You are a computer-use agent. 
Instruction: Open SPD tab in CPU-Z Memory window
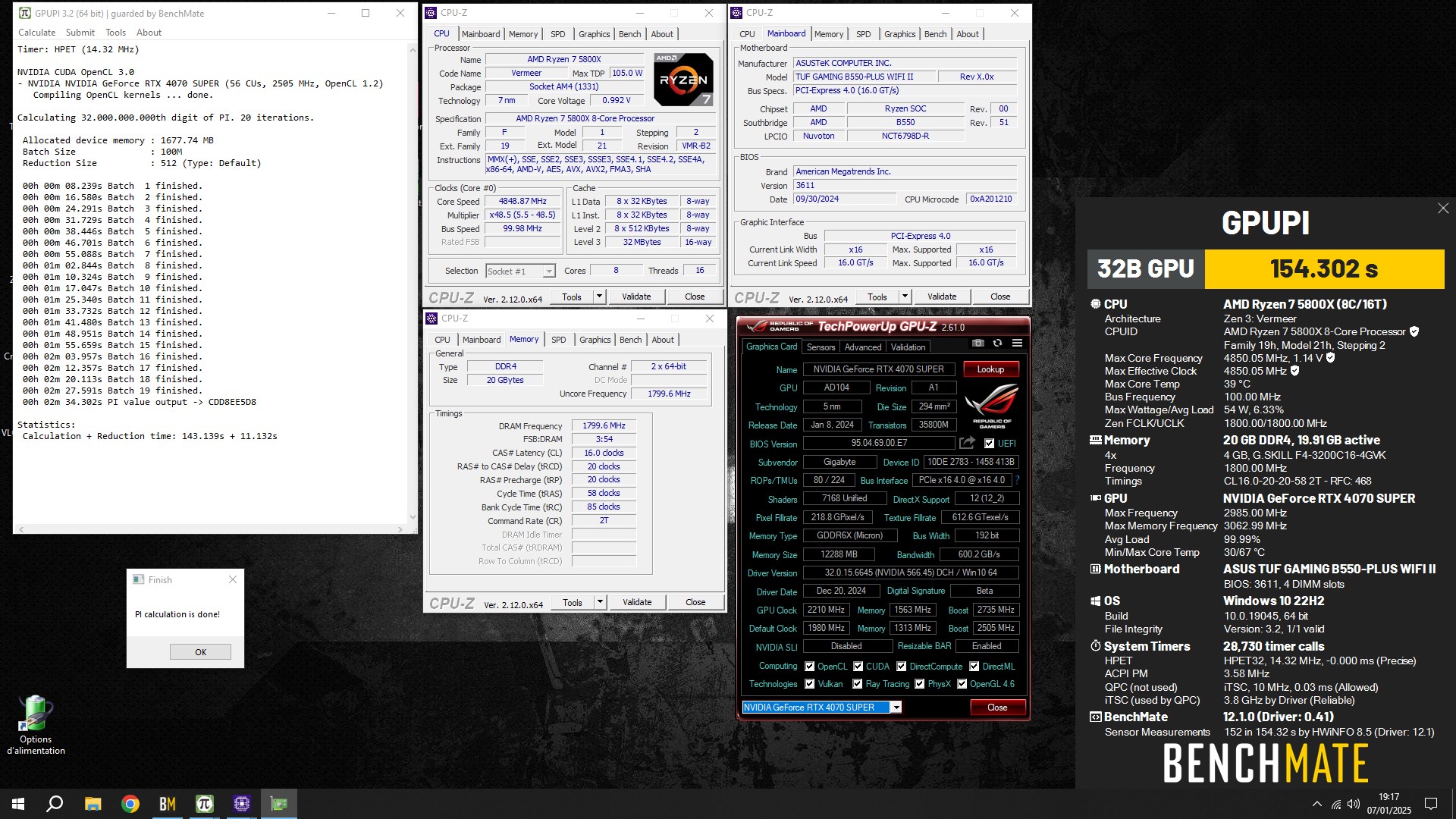(559, 340)
